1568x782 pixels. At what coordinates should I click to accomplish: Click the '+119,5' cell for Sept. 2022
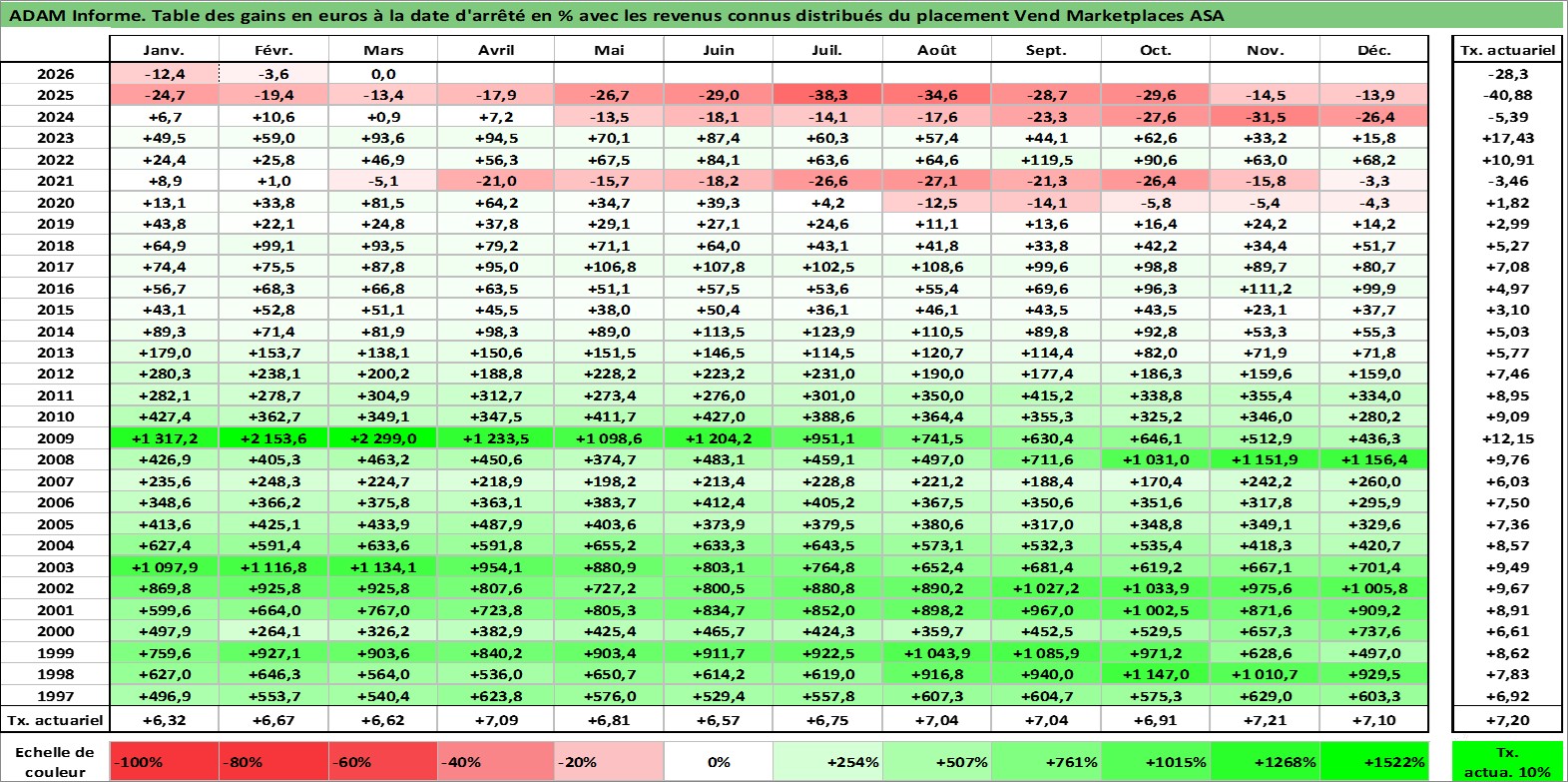click(1046, 160)
